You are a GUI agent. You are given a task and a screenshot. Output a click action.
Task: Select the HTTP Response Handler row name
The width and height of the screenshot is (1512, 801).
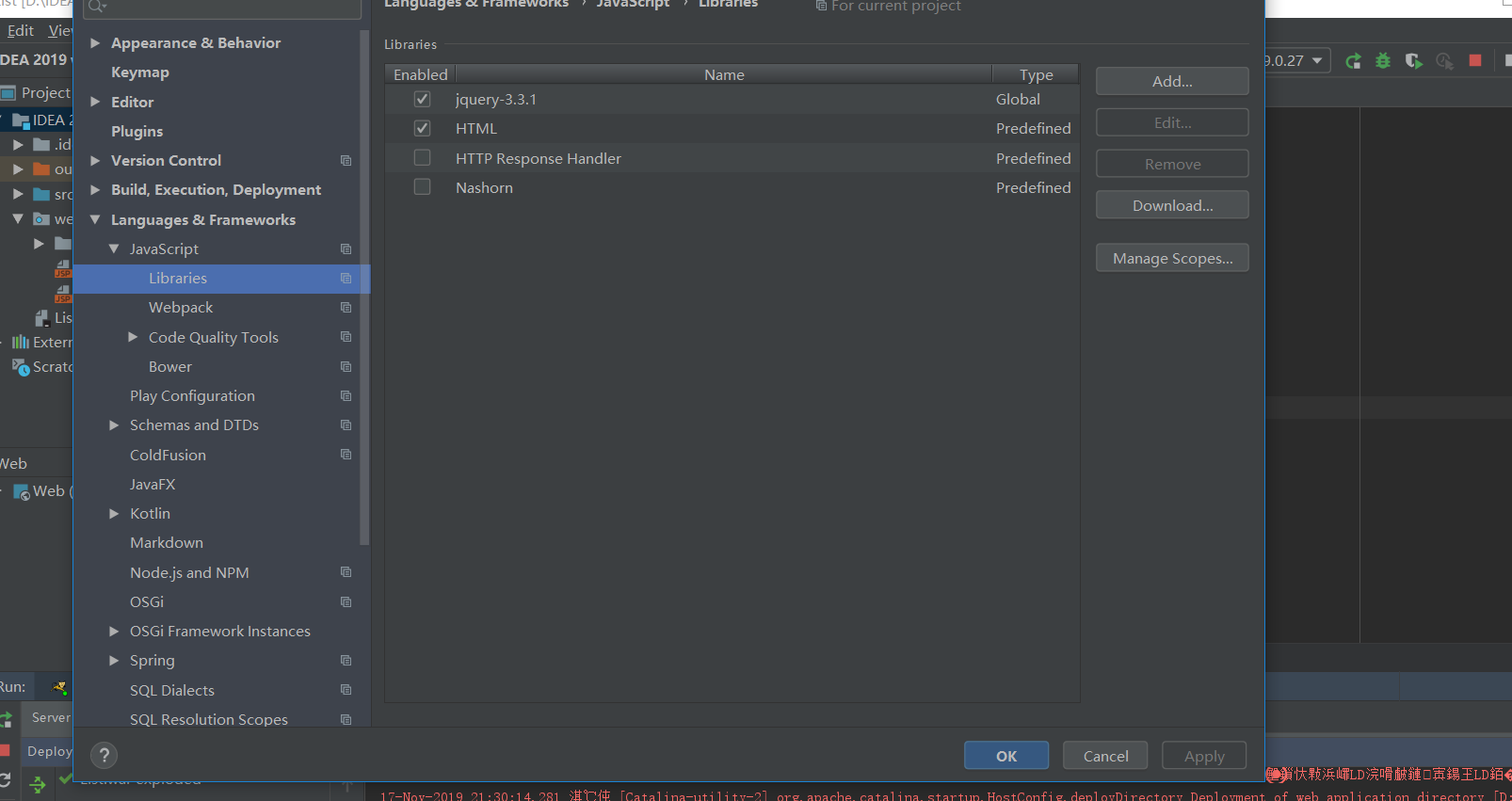click(539, 158)
